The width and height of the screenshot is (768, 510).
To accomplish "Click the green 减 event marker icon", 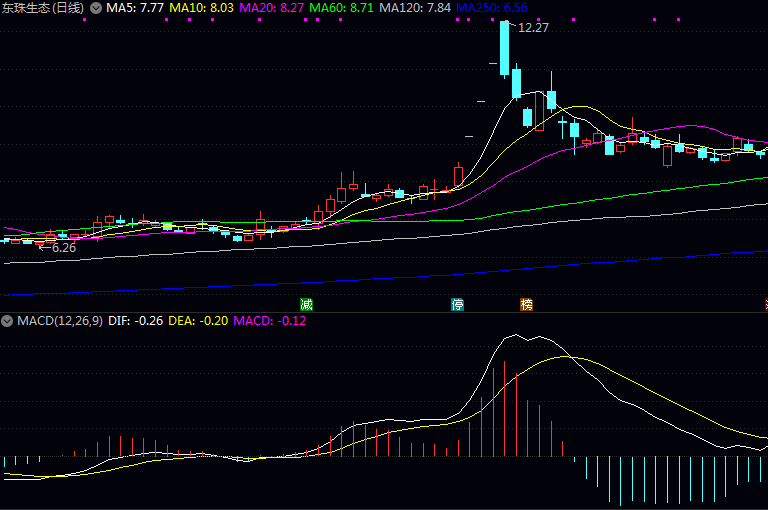I will pos(306,304).
